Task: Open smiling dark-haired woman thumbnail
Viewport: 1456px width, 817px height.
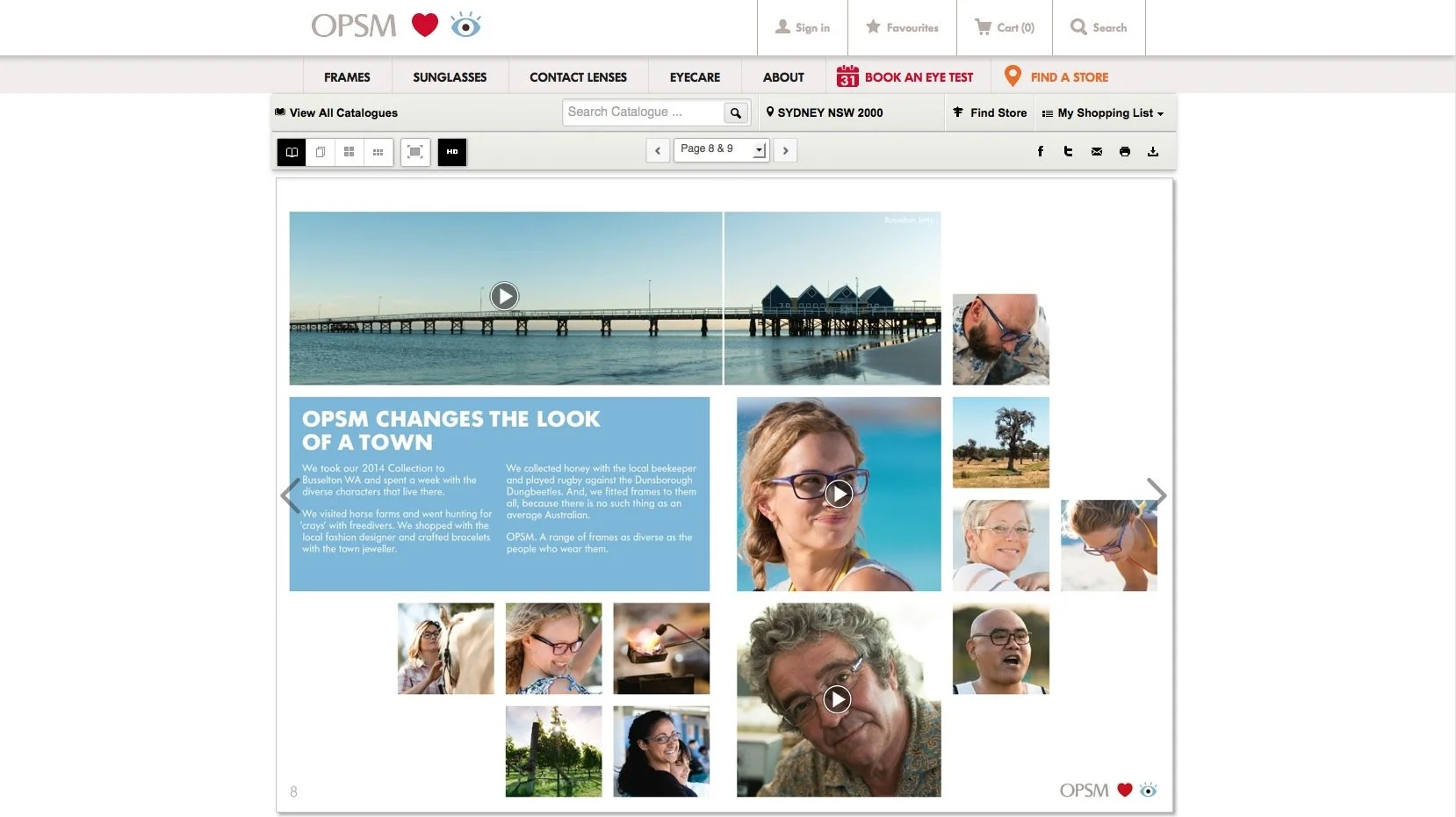Action: (661, 751)
